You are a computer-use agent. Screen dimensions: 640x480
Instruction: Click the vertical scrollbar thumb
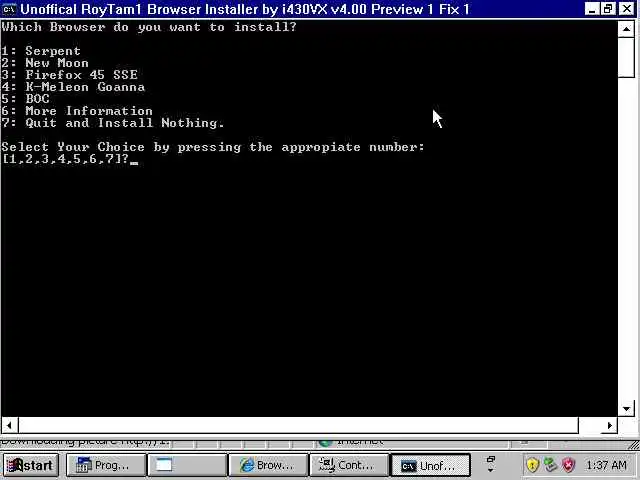[x=626, y=57]
